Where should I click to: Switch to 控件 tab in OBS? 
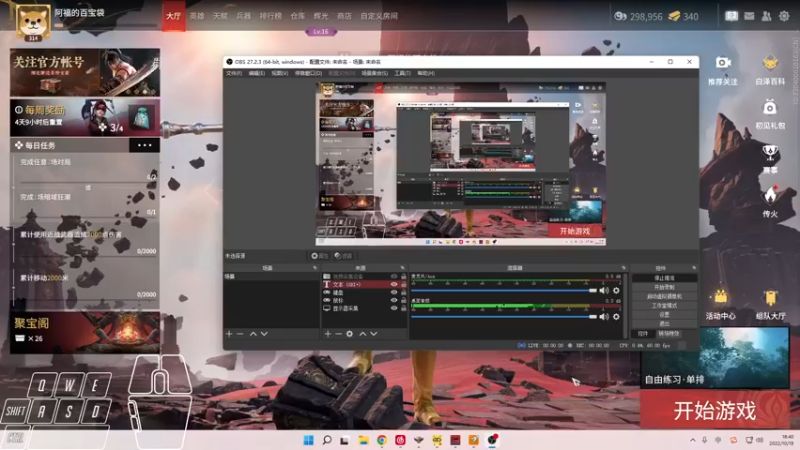643,334
